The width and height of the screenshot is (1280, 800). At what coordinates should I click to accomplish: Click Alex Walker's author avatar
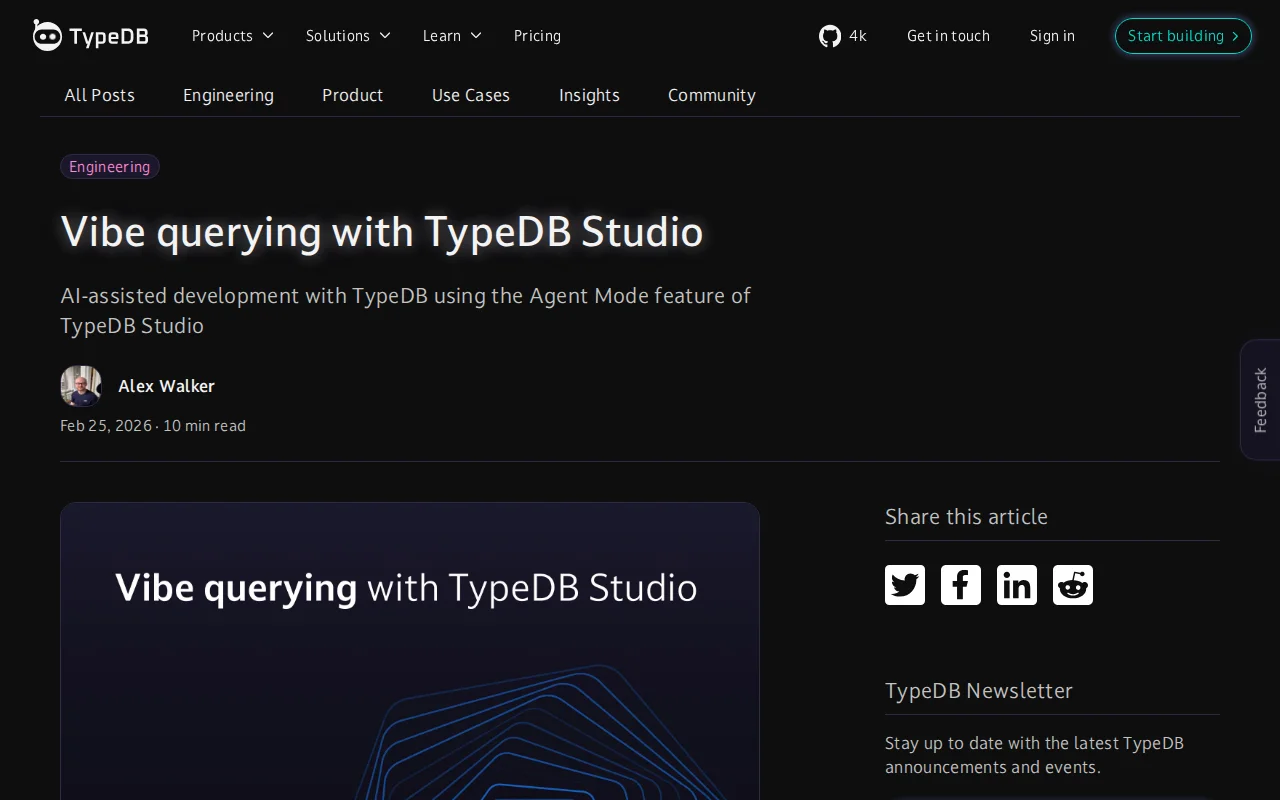pos(81,386)
